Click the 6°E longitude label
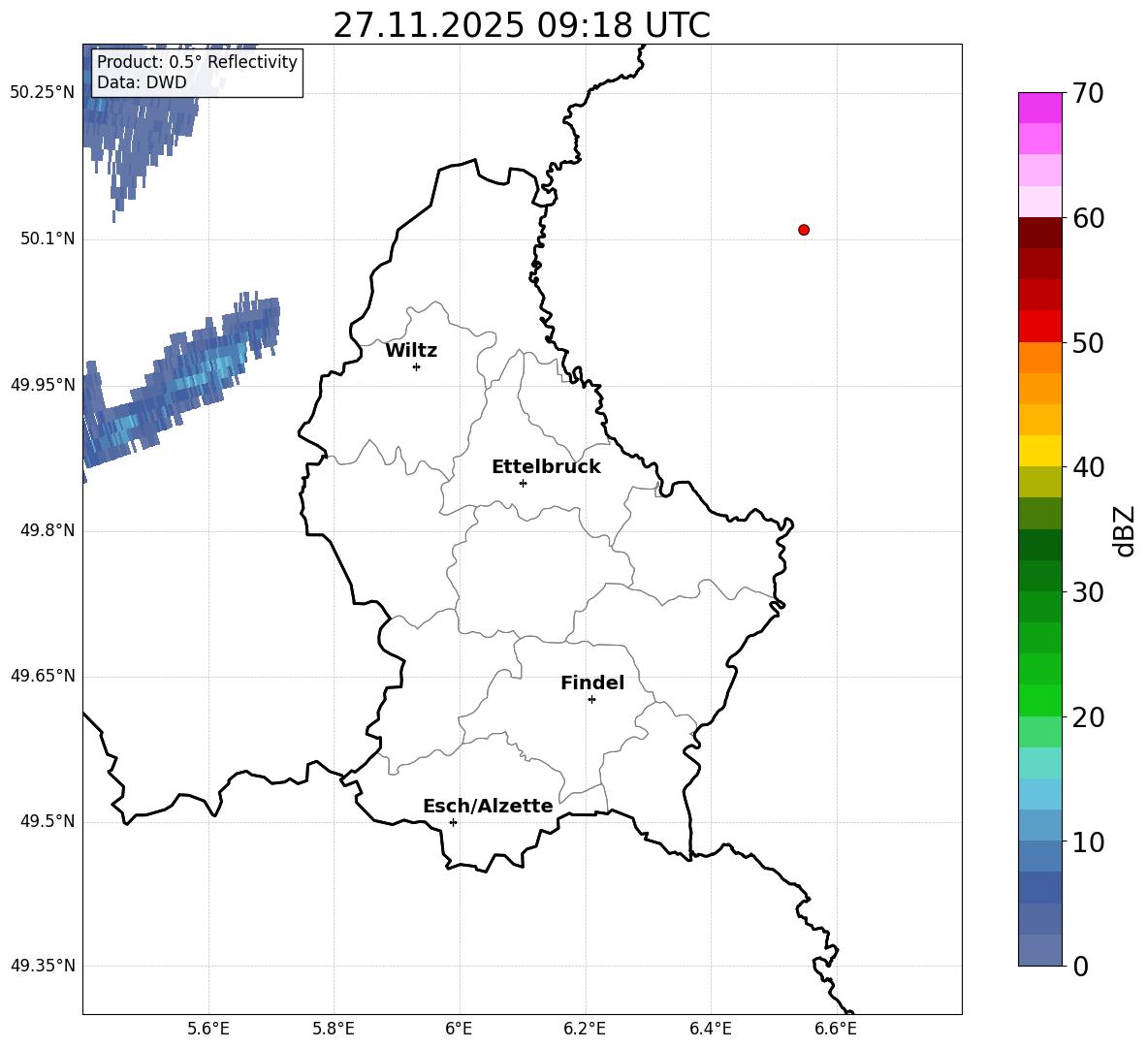Screen dimensions: 1148x1048 click(x=459, y=1029)
